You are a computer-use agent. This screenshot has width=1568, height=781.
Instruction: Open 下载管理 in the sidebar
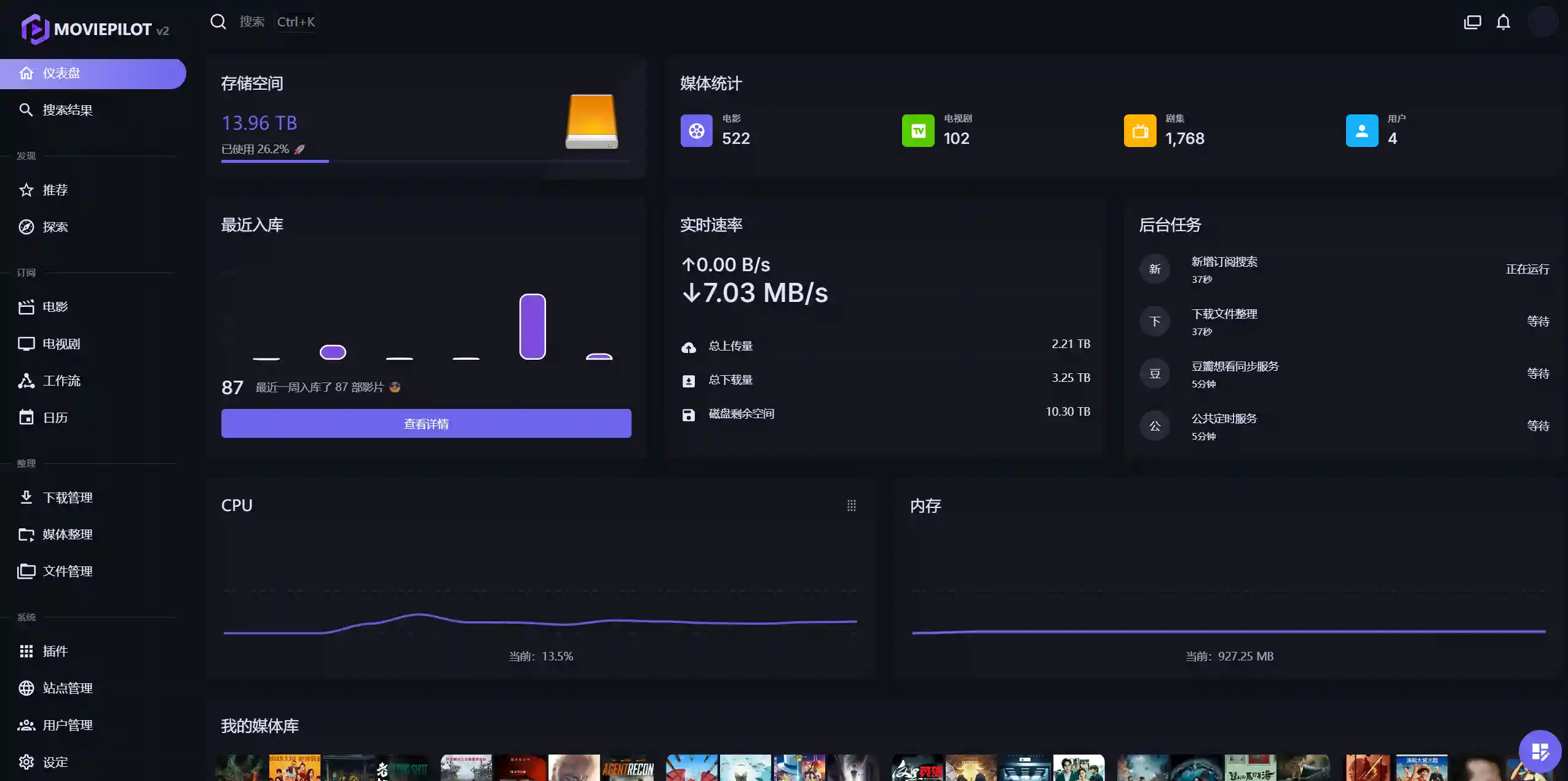coord(67,498)
